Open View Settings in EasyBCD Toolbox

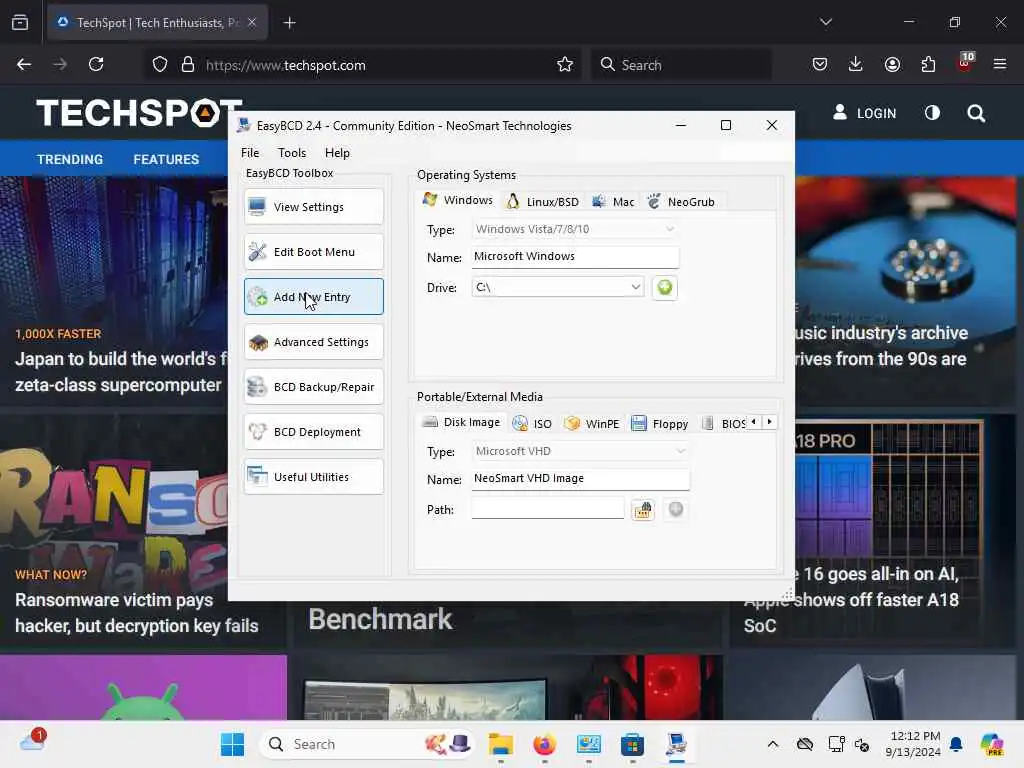pyautogui.click(x=313, y=207)
